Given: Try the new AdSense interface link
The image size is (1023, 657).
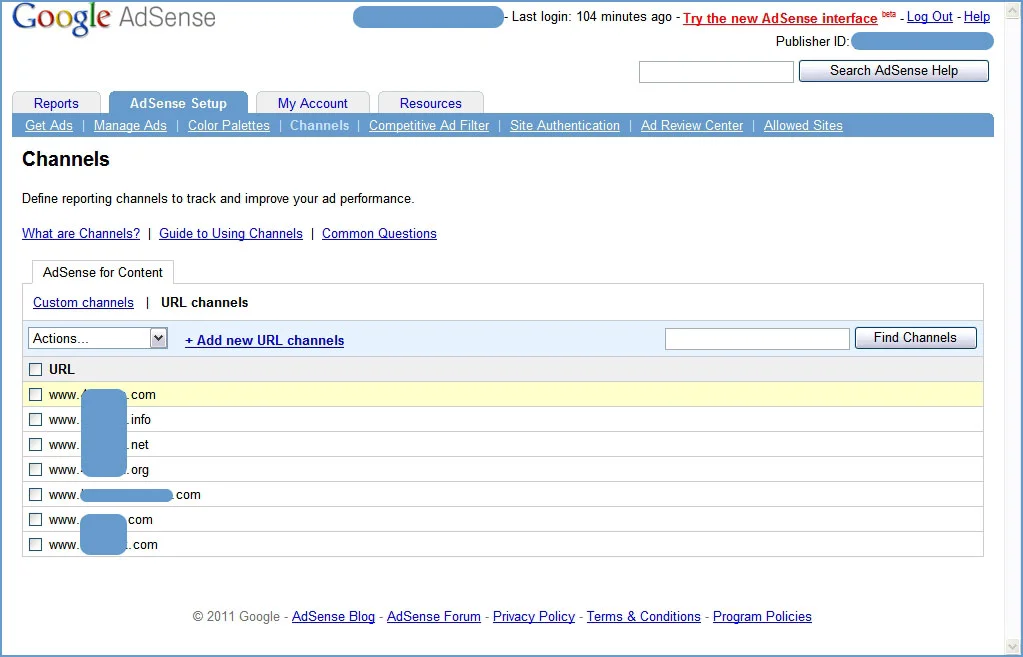Looking at the screenshot, I should click(x=780, y=18).
